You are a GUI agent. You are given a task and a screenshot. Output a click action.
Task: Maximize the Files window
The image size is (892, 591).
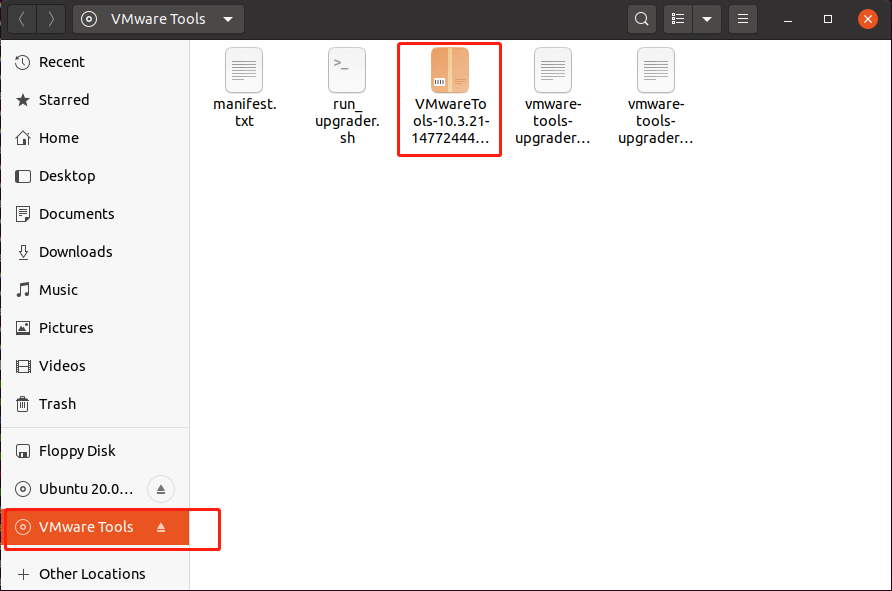pos(828,19)
